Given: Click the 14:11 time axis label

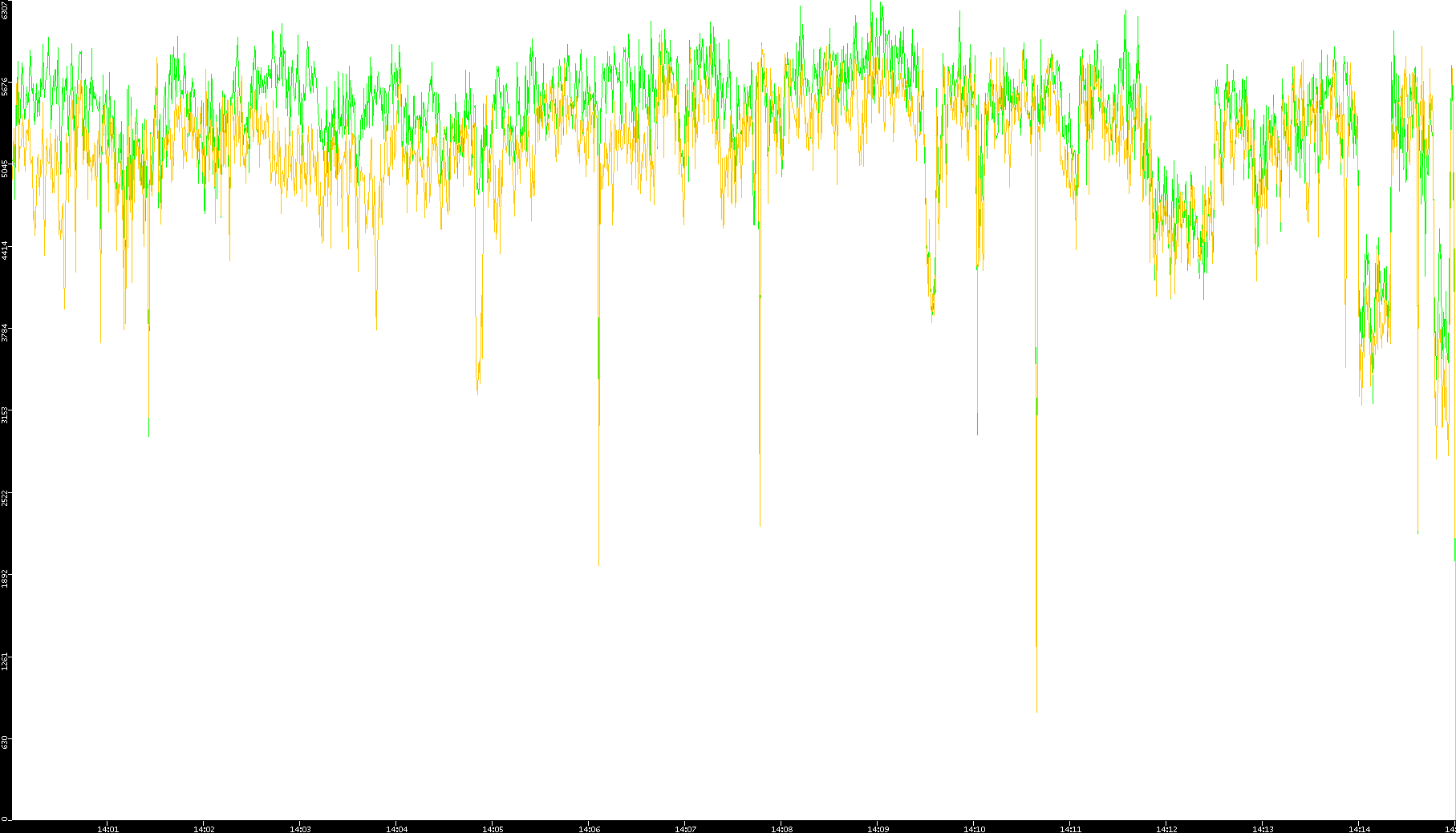Looking at the screenshot, I should point(1070,829).
